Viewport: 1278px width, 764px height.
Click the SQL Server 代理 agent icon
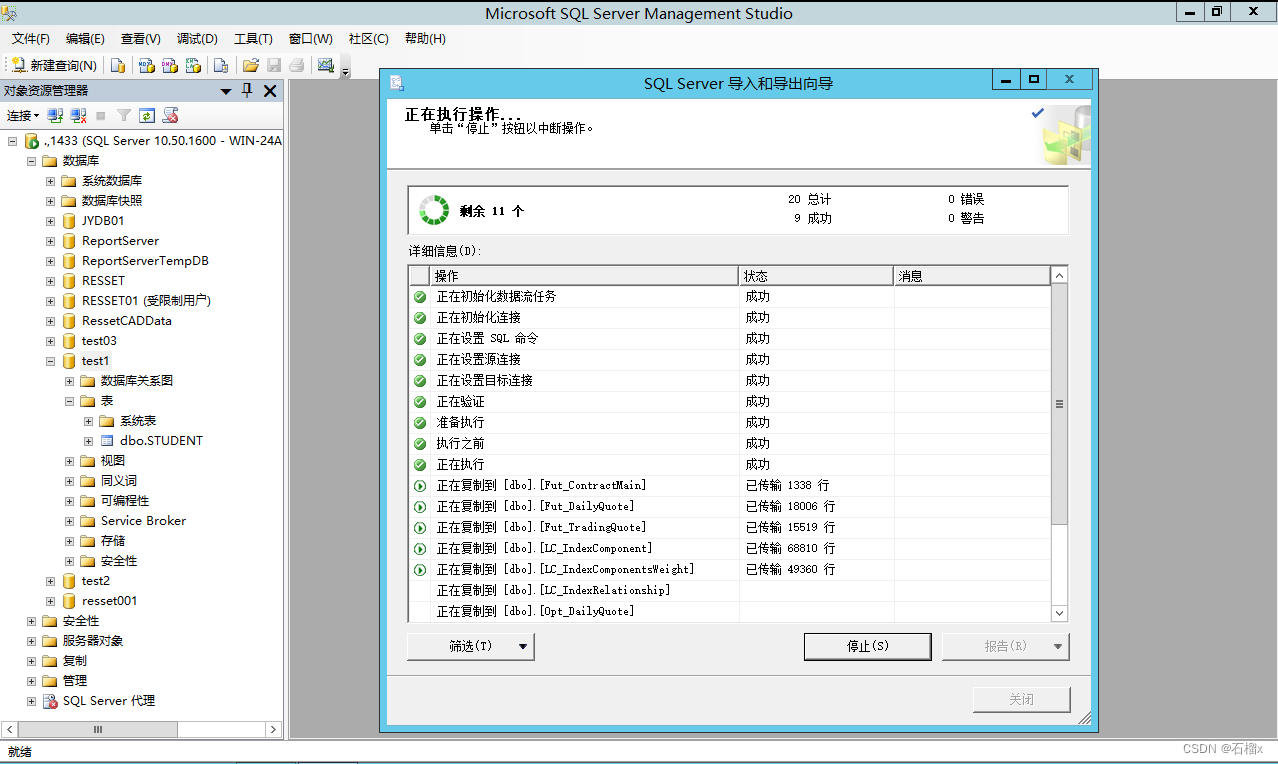[49, 701]
